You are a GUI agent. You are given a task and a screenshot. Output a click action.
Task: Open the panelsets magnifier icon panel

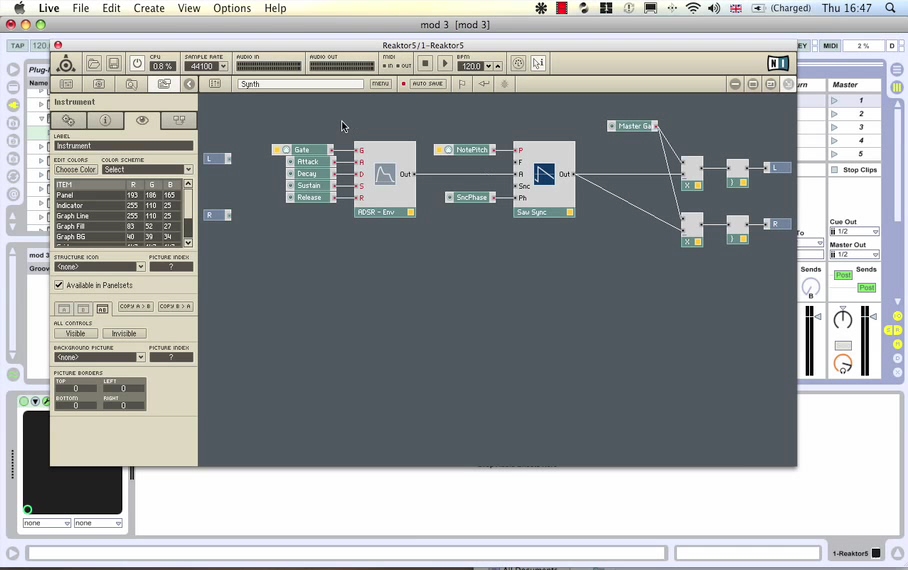pyautogui.click(x=131, y=84)
